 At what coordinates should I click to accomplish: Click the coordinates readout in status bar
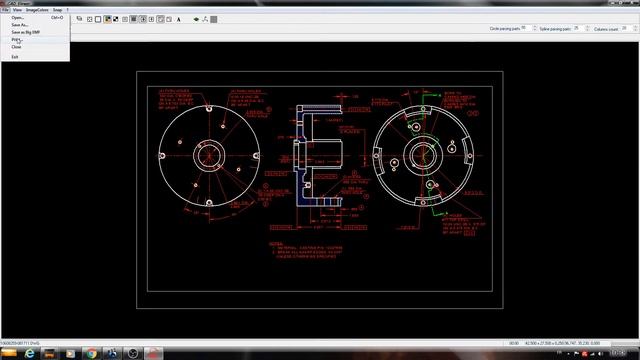(562, 343)
